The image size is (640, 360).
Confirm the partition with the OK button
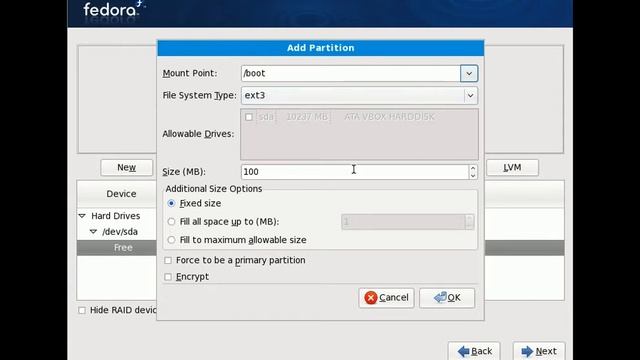(447, 298)
